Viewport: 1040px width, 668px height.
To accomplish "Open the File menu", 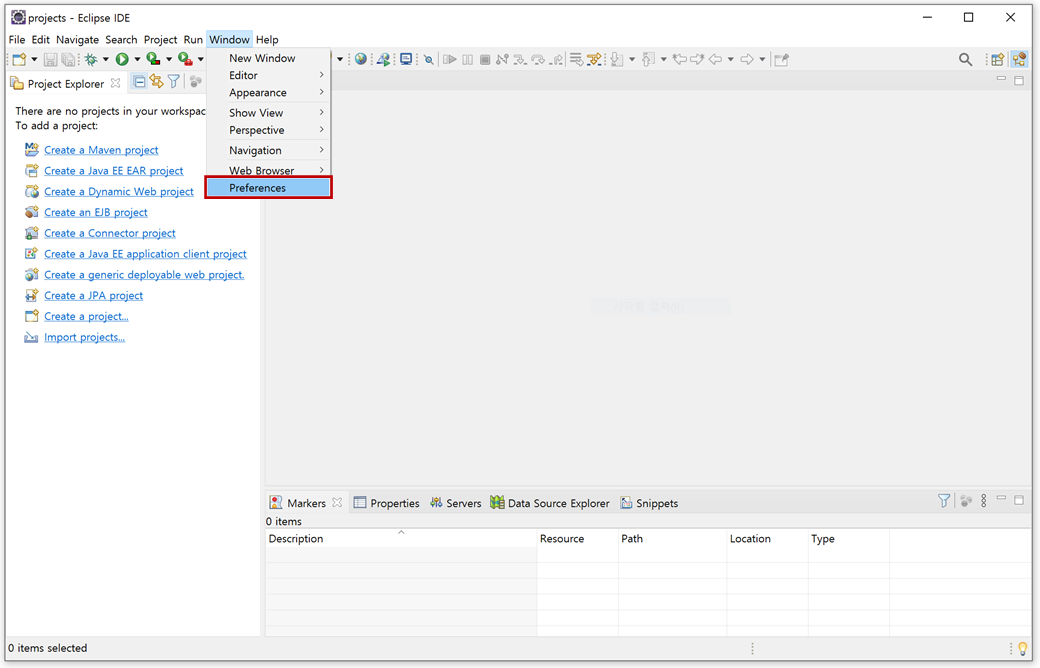I will pos(17,40).
